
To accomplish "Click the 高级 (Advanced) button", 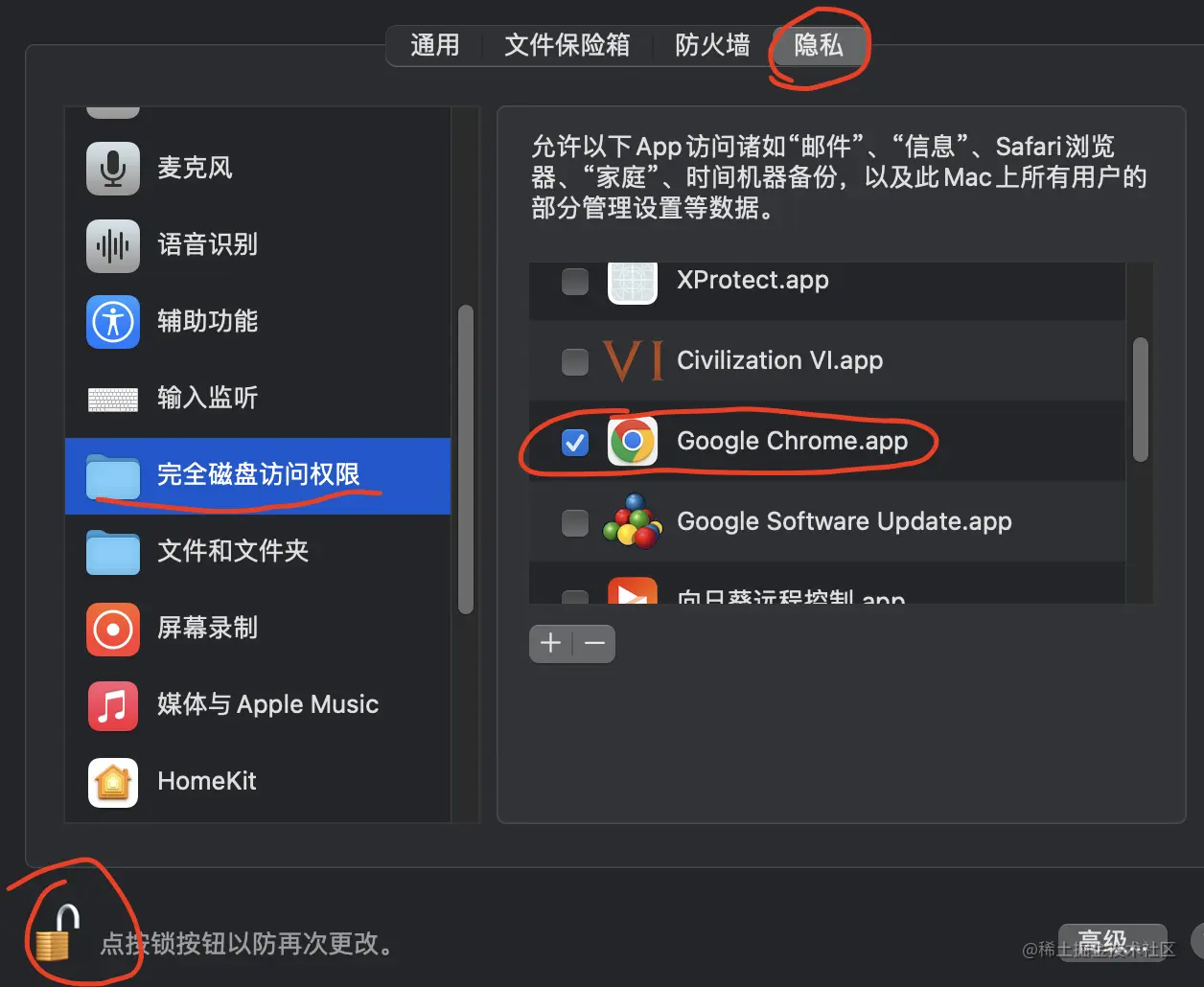I will [1113, 942].
